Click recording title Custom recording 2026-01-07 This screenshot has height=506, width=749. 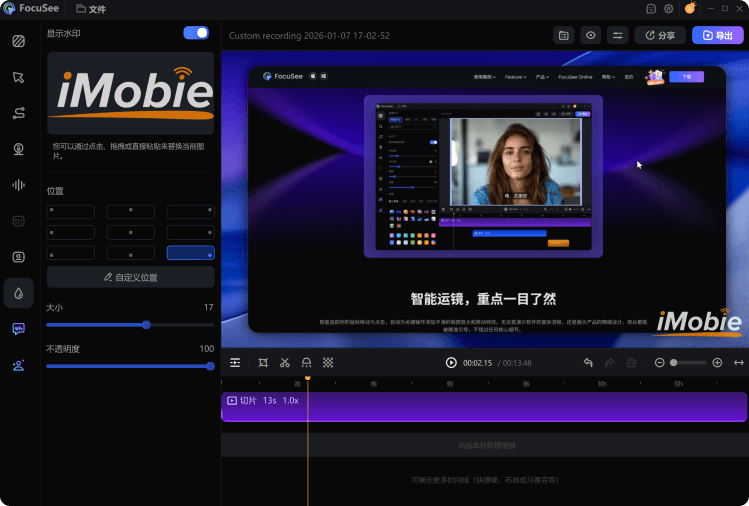click(309, 36)
